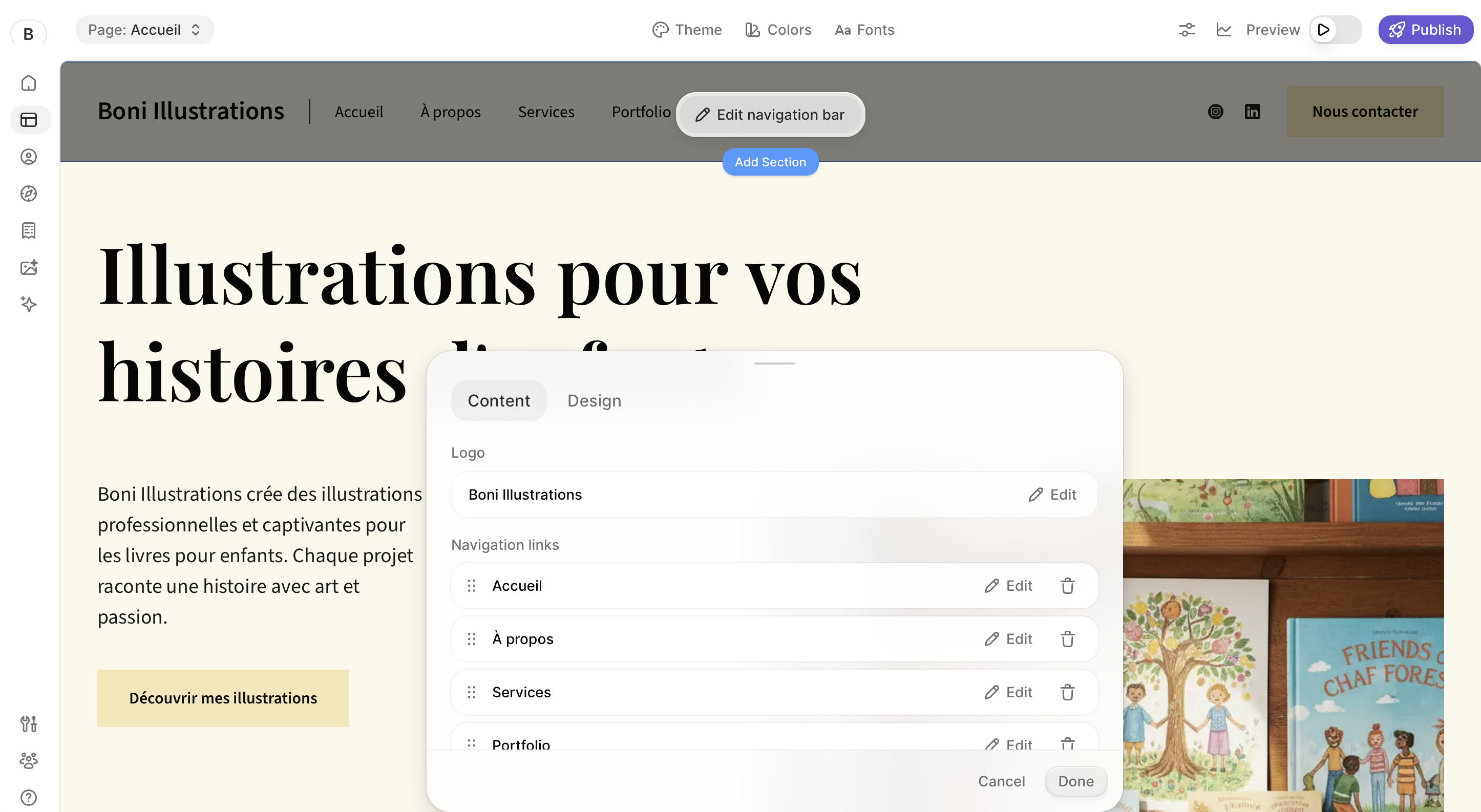This screenshot has width=1481, height=812.
Task: Open the account profile sidebar icon
Action: (x=28, y=156)
